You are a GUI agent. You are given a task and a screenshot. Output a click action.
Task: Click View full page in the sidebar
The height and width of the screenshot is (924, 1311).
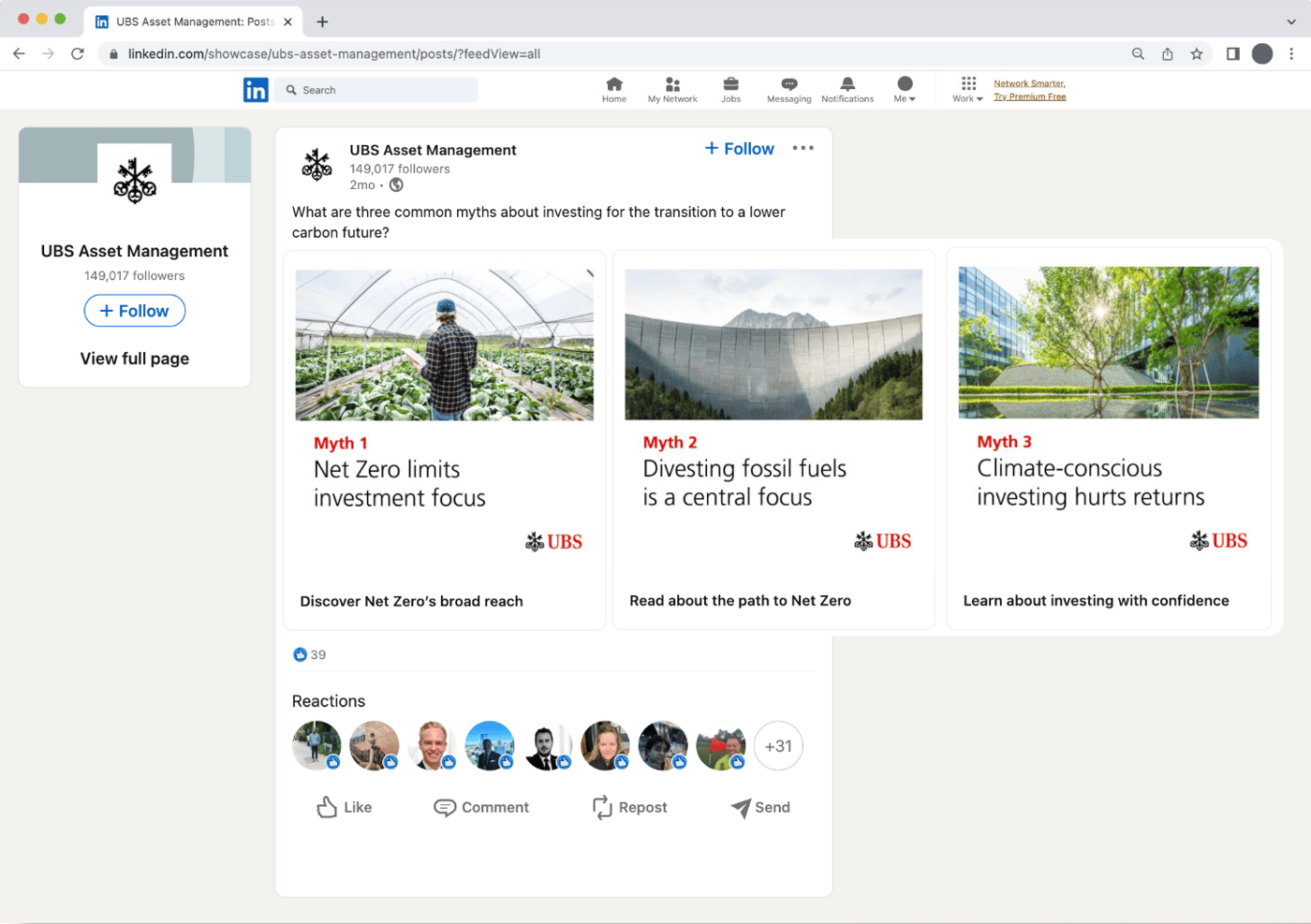135,359
